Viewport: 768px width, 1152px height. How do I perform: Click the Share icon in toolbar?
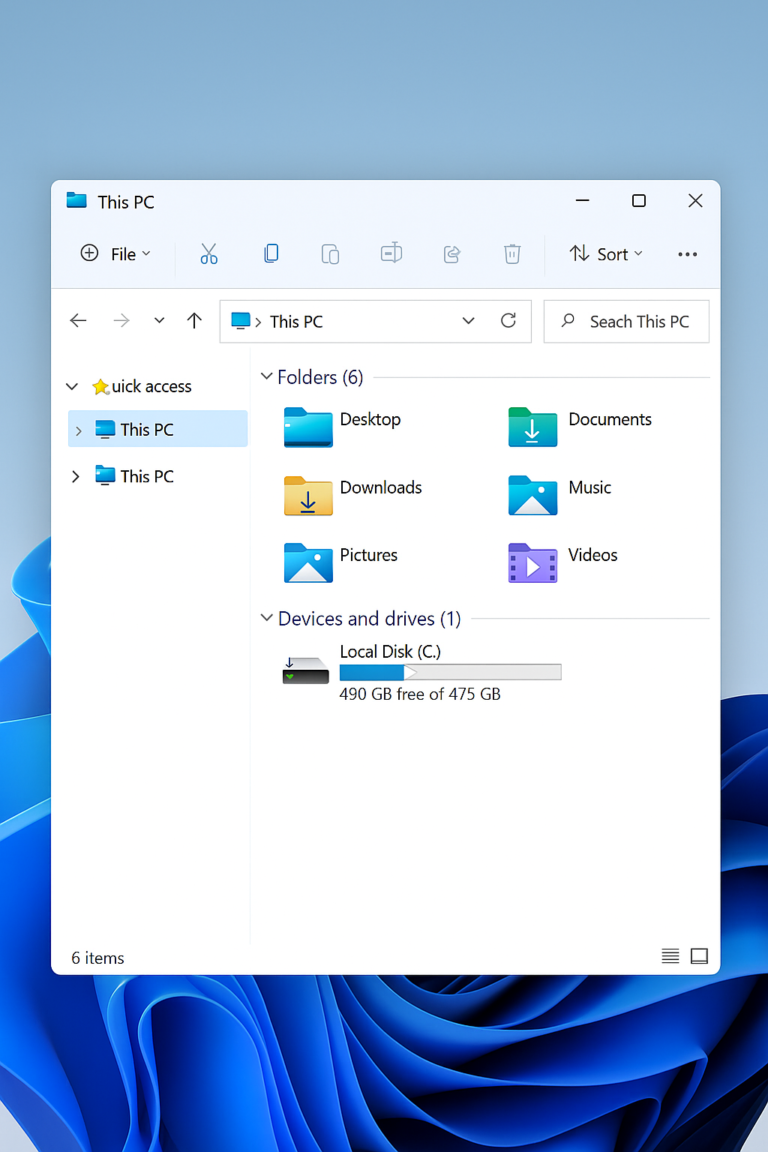[452, 254]
